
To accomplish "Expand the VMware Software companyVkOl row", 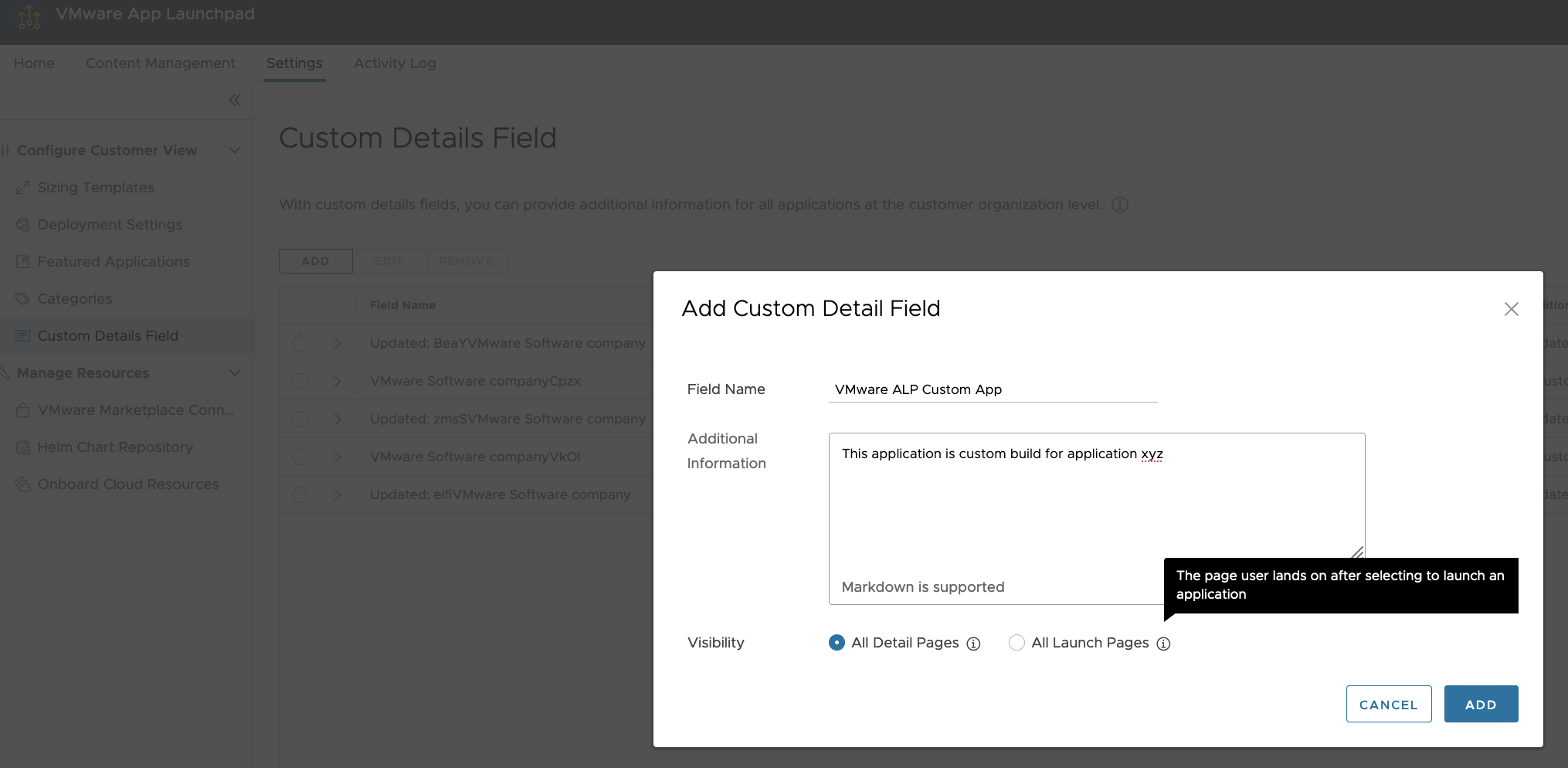I will (x=338, y=457).
